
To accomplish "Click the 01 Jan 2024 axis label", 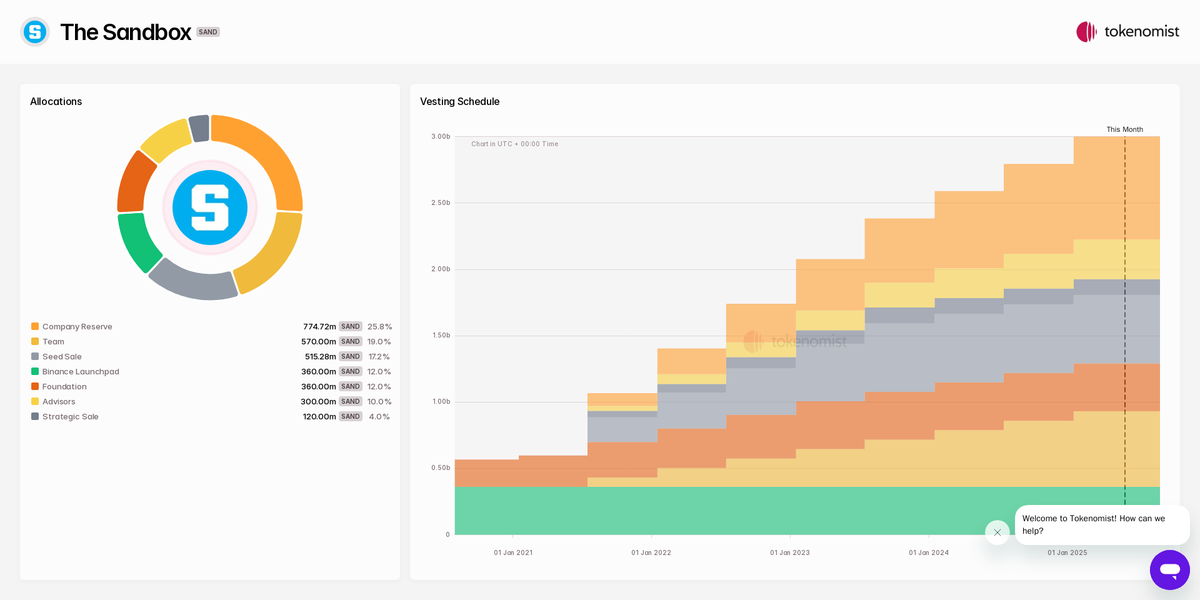I will pyautogui.click(x=929, y=552).
